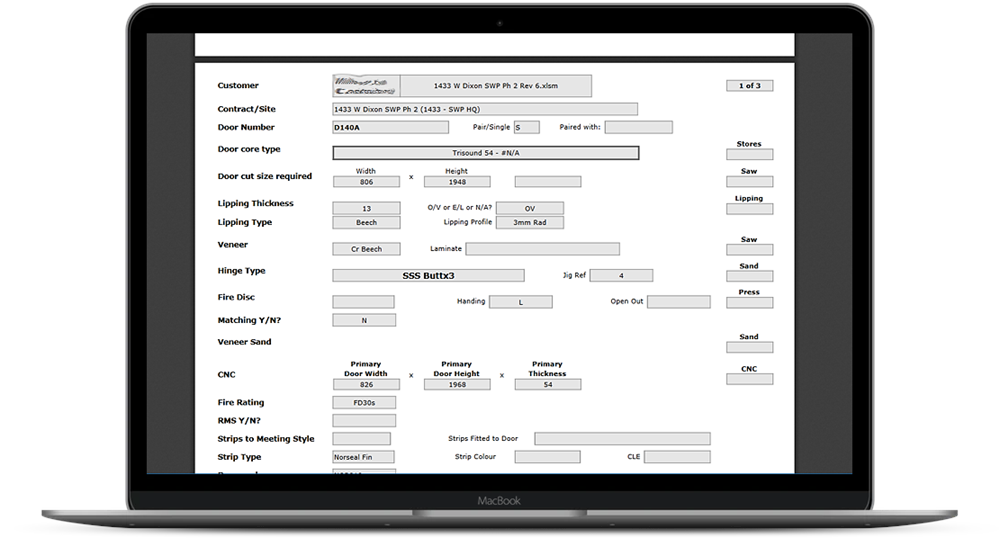Select the Contract/Site text field
1000x538 pixels.
pos(485,109)
